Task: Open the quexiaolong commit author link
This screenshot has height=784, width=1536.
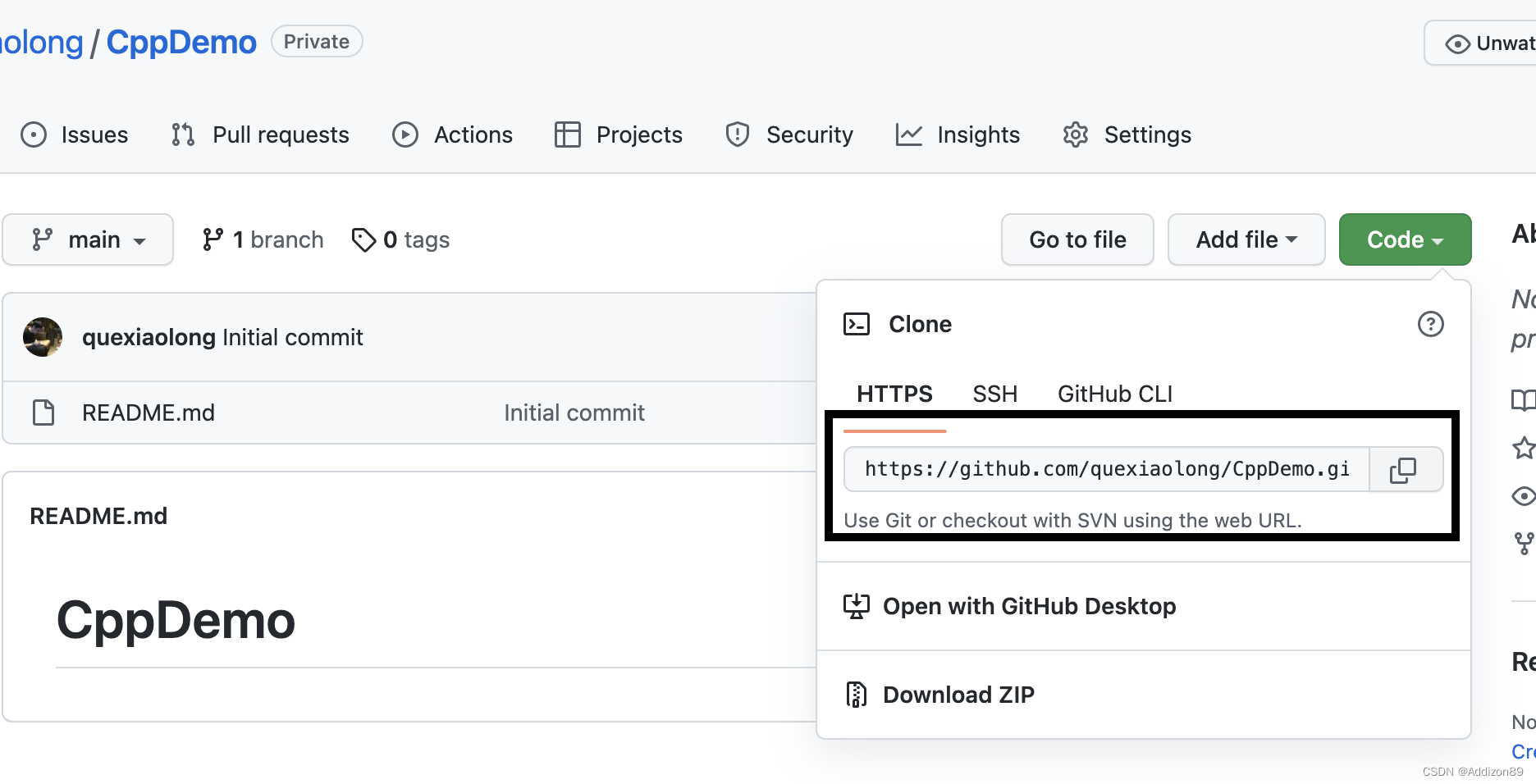Action: click(x=149, y=337)
